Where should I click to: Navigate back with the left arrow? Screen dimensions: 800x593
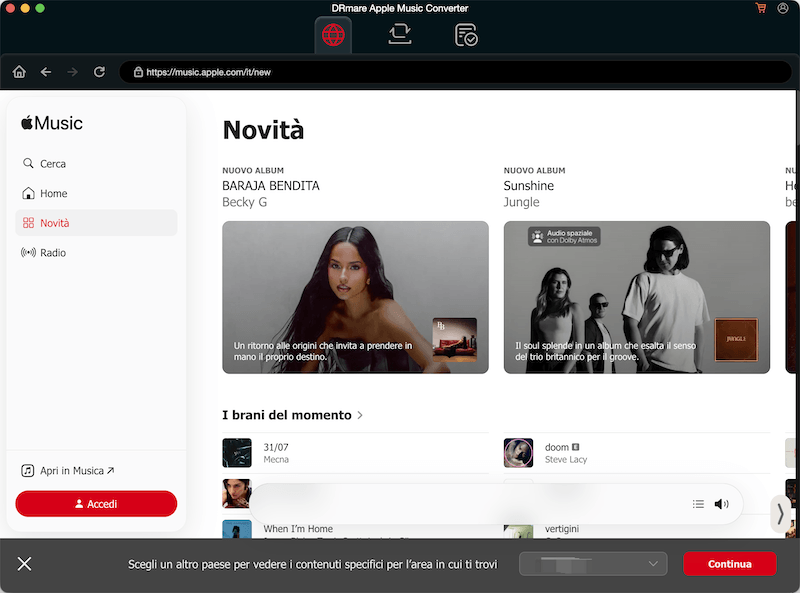46,72
